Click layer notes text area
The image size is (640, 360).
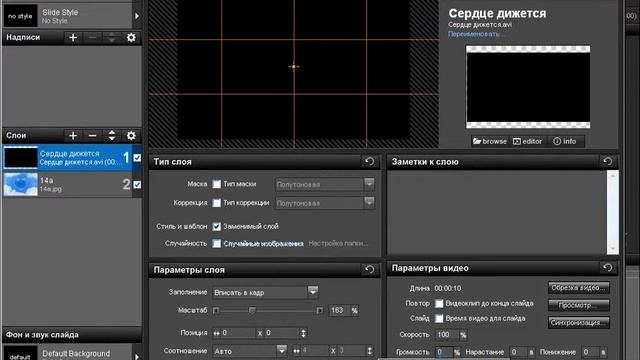coord(497,212)
